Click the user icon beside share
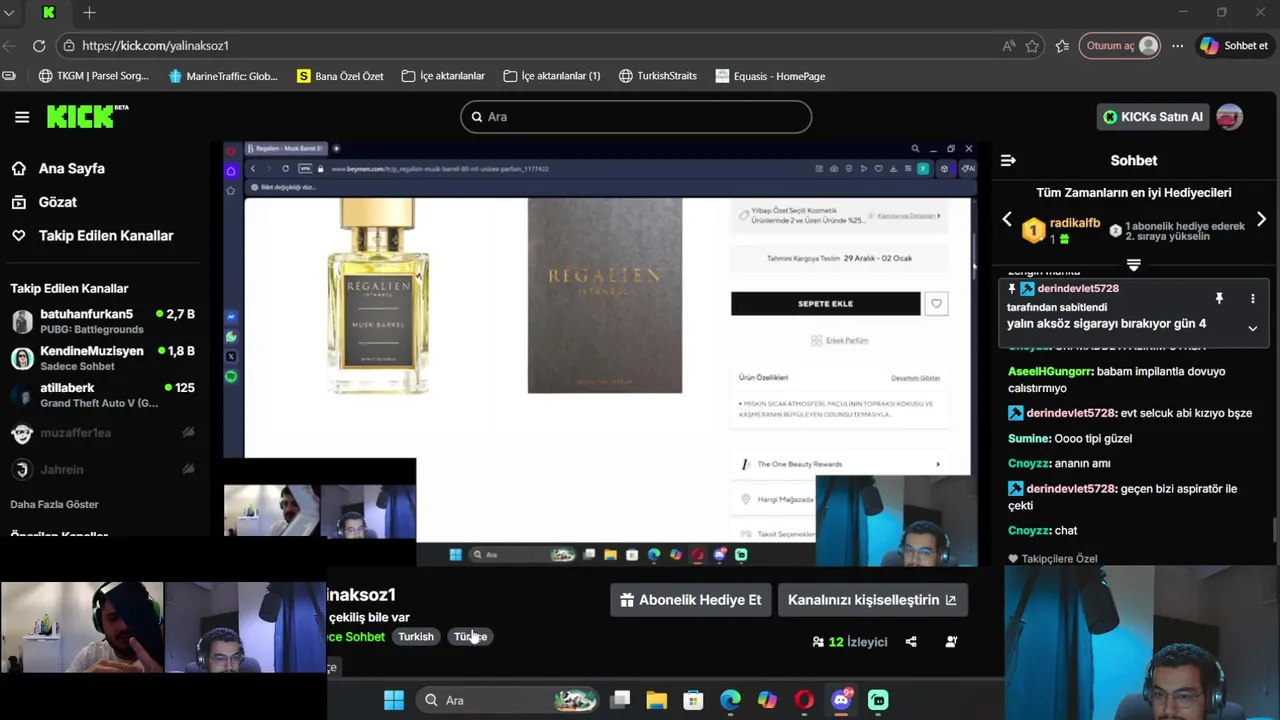Viewport: 1280px width, 720px height. pyautogui.click(x=951, y=642)
